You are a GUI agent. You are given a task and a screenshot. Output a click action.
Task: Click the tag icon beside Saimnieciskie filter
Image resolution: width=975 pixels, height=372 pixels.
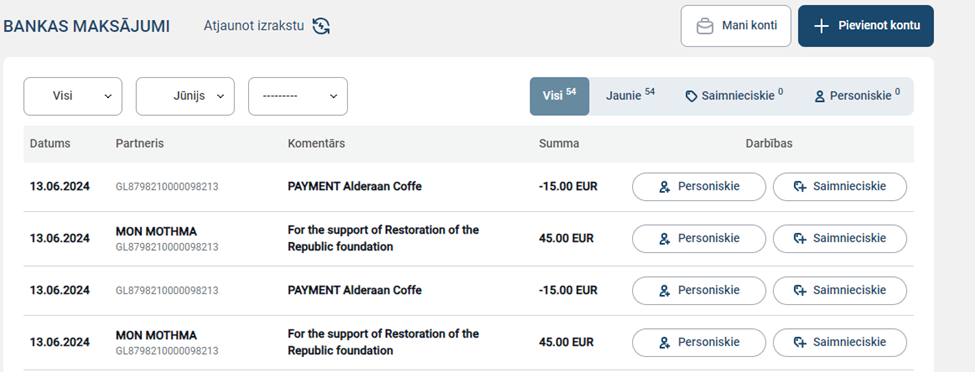tap(691, 96)
